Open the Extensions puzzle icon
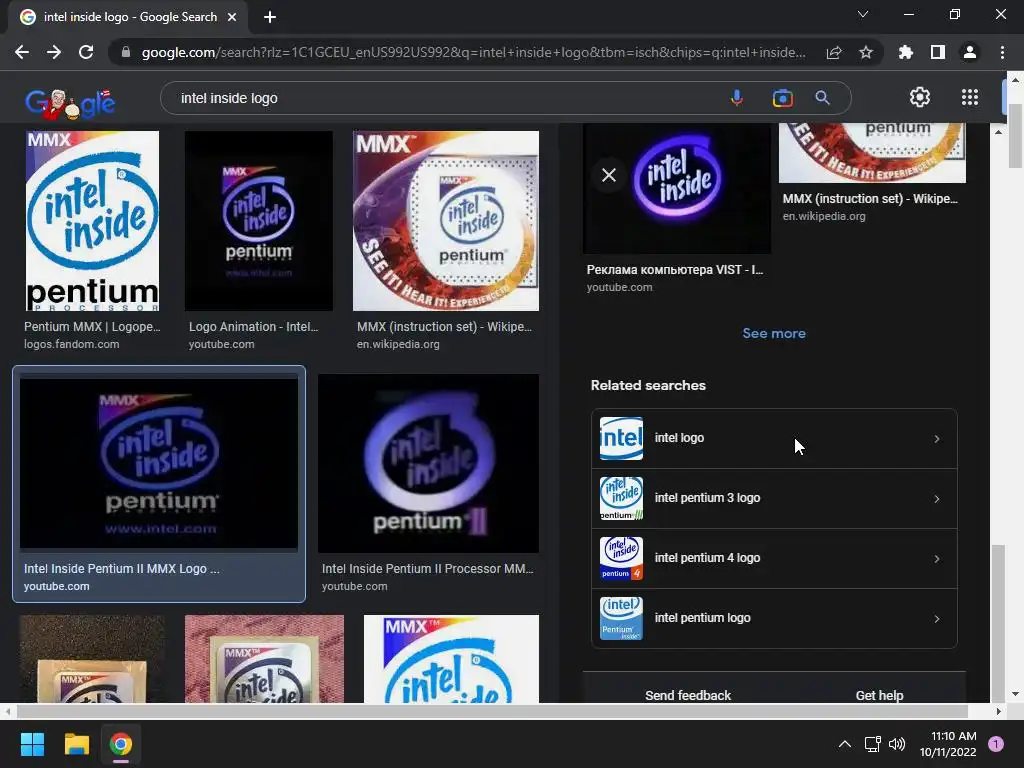 point(906,52)
